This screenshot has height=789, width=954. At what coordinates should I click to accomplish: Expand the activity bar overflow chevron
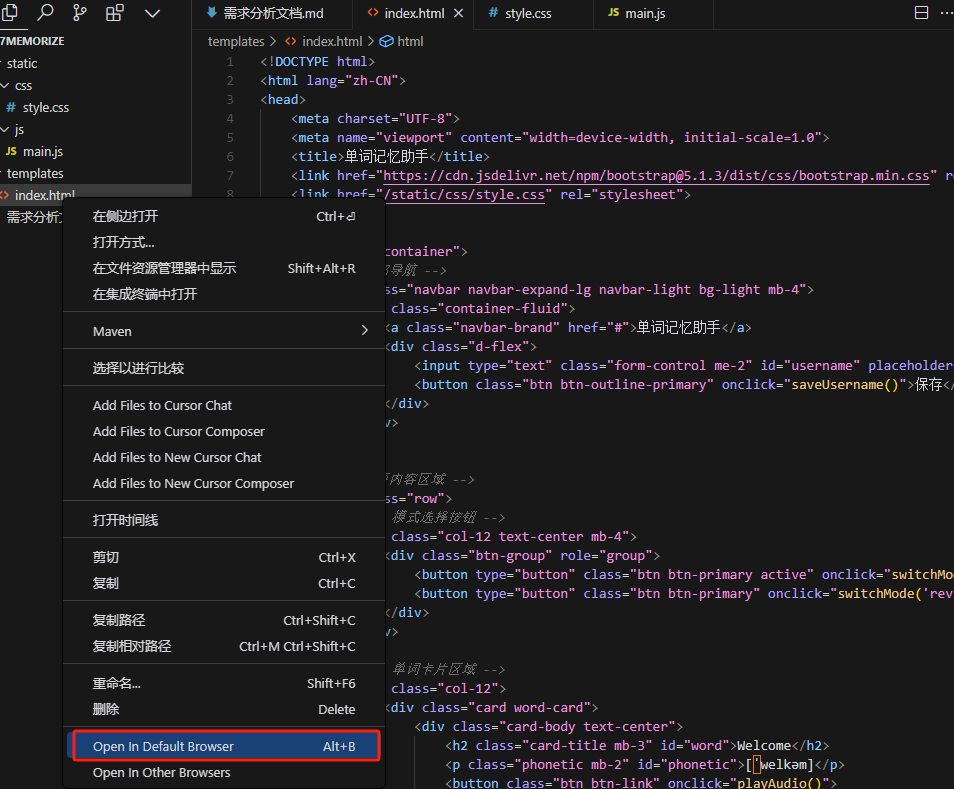click(x=152, y=13)
